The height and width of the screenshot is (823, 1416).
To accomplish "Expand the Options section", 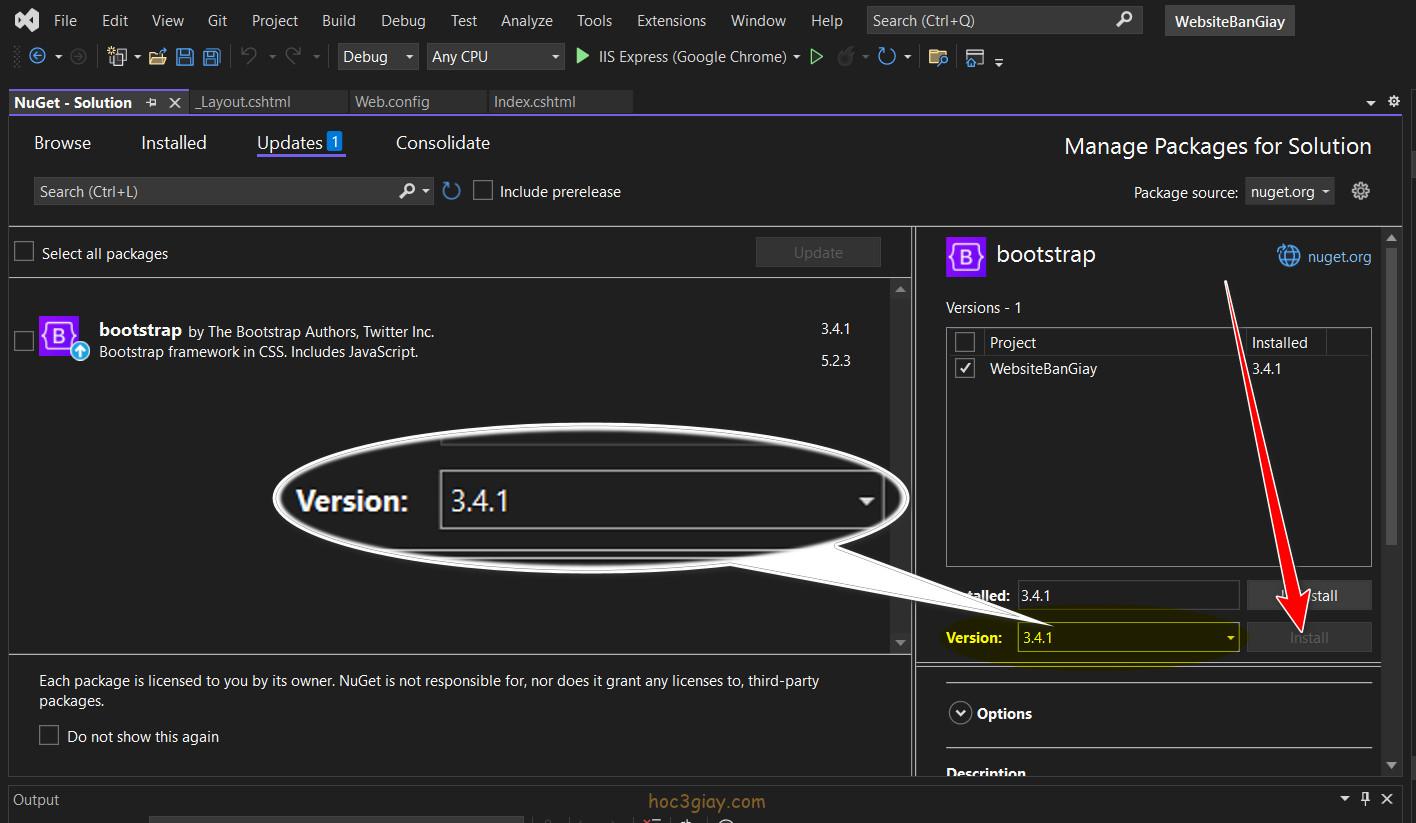I will (960, 713).
